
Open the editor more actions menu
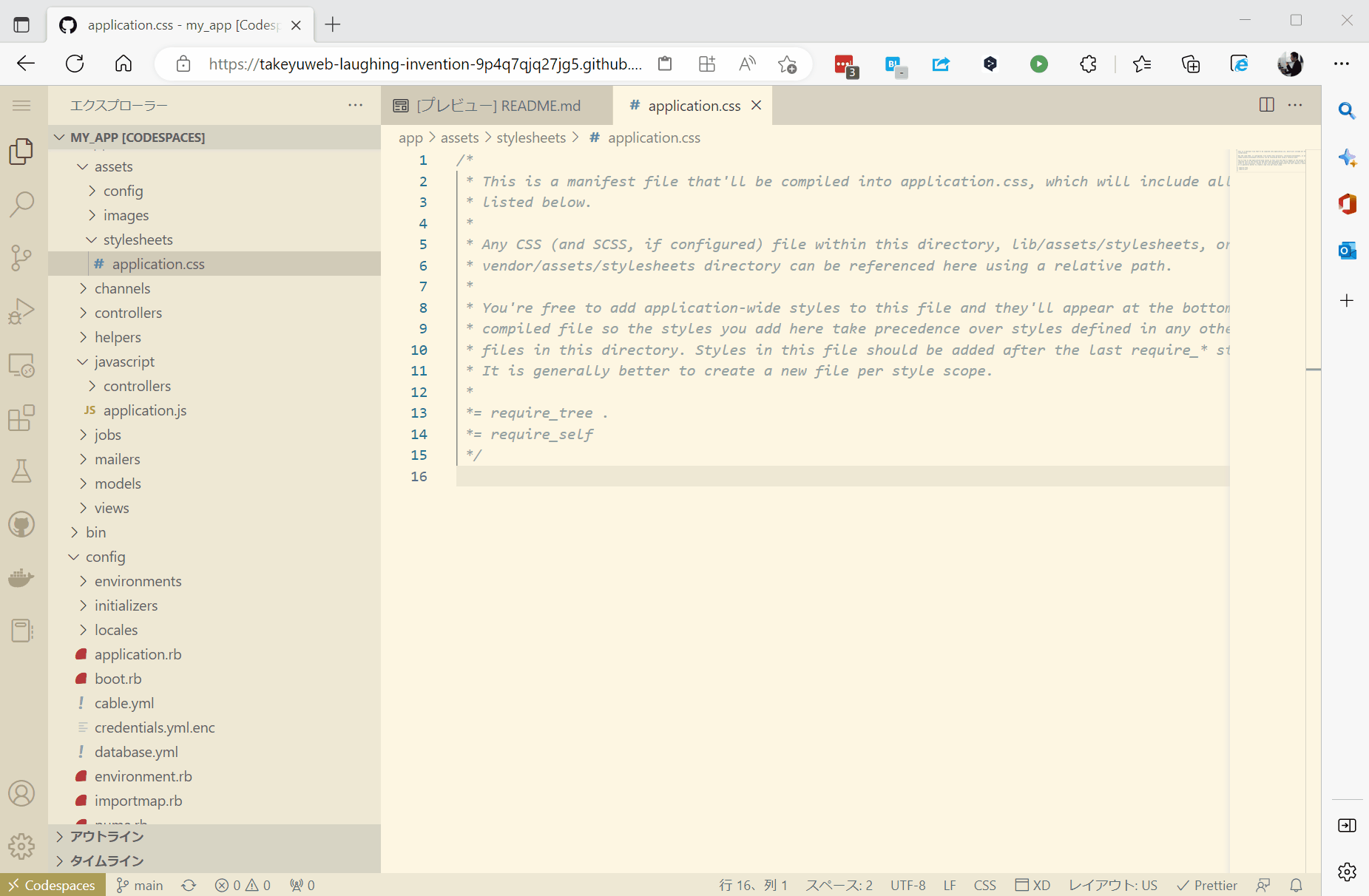(x=1296, y=105)
